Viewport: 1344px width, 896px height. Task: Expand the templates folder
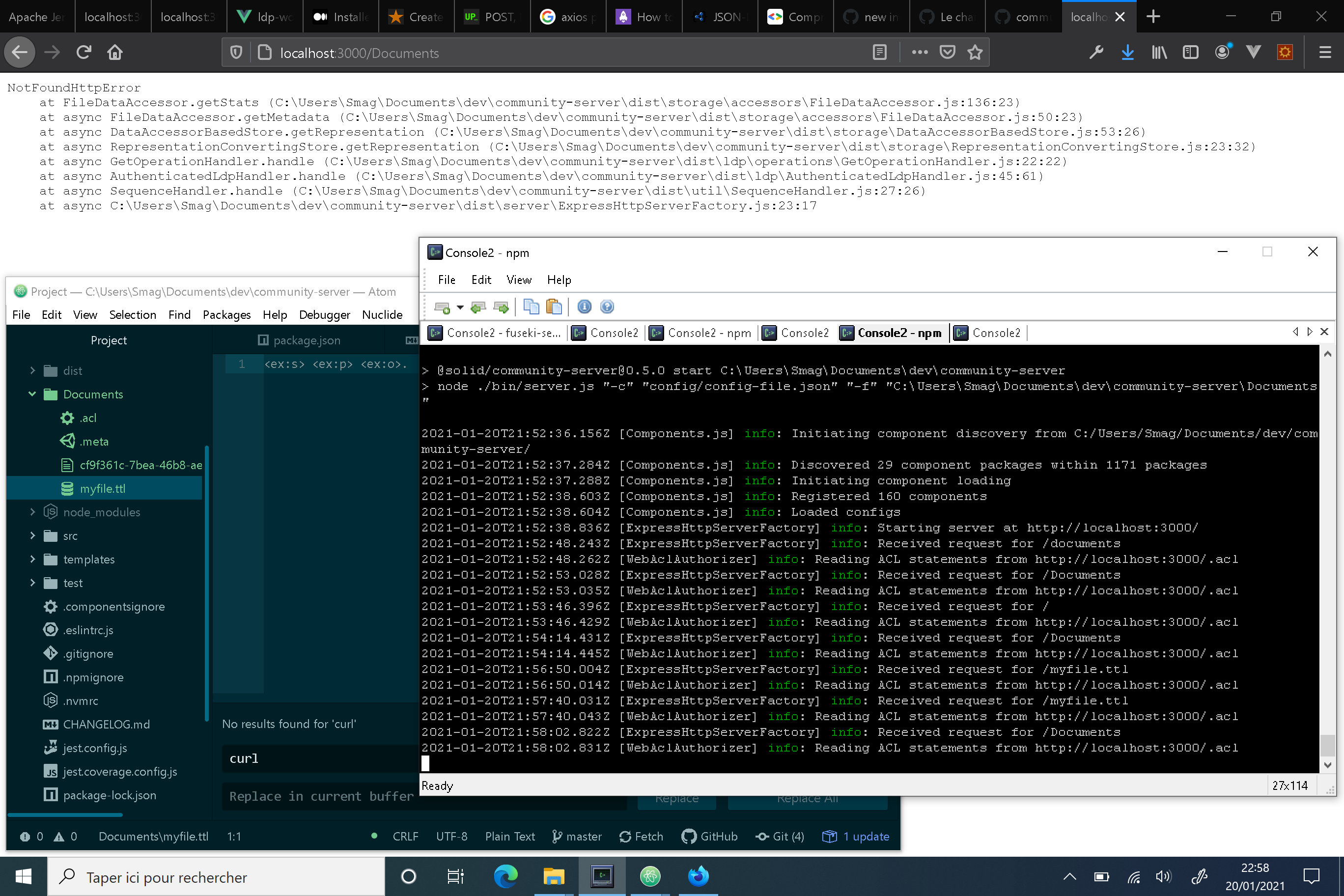pyautogui.click(x=32, y=560)
